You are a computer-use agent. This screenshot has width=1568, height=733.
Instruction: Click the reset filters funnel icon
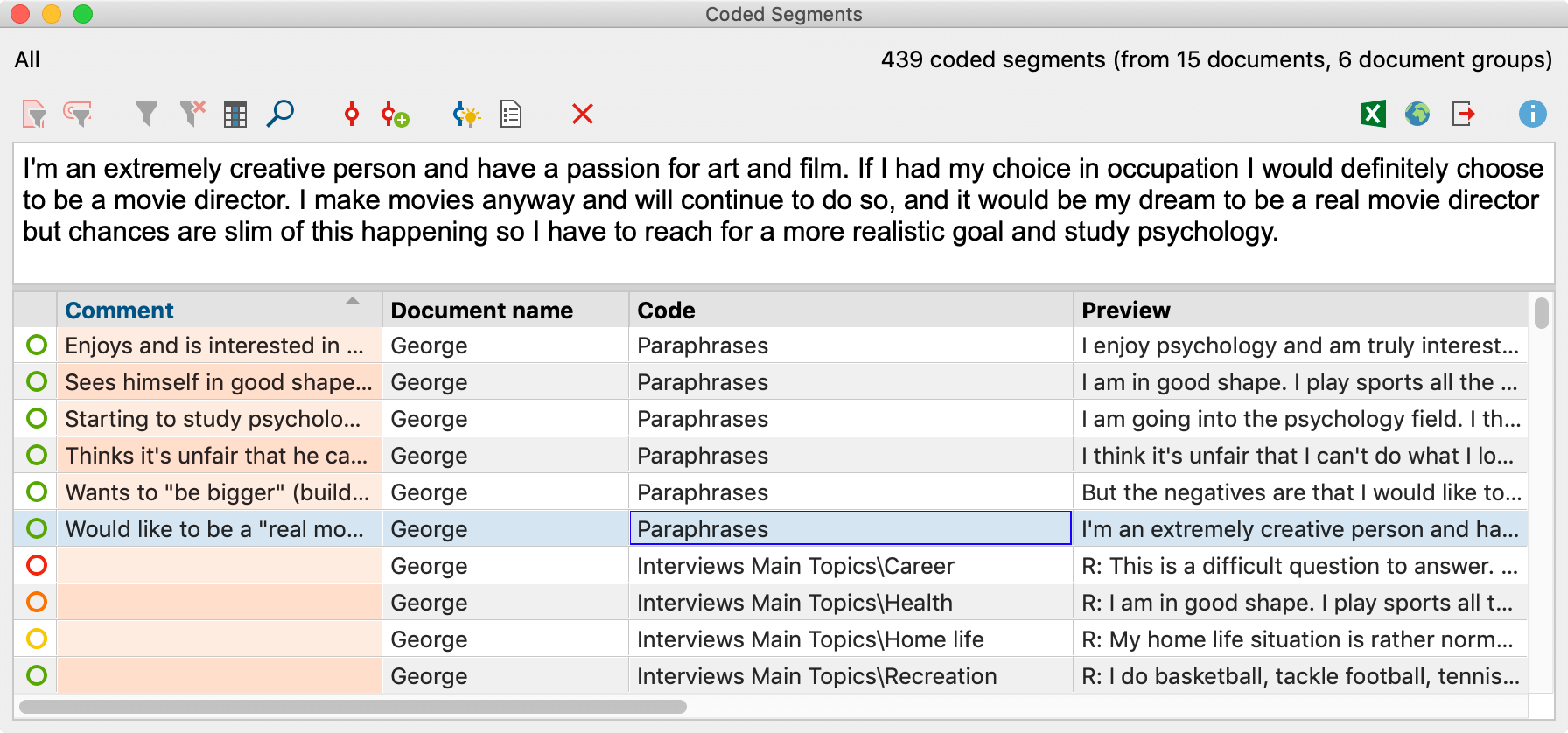(192, 114)
